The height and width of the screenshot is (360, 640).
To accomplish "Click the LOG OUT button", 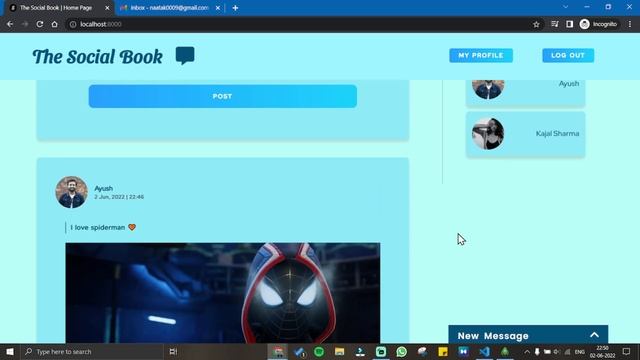I will (568, 56).
